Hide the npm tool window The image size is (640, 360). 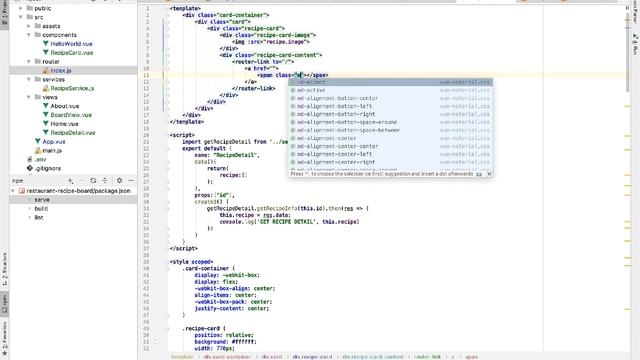point(131,180)
